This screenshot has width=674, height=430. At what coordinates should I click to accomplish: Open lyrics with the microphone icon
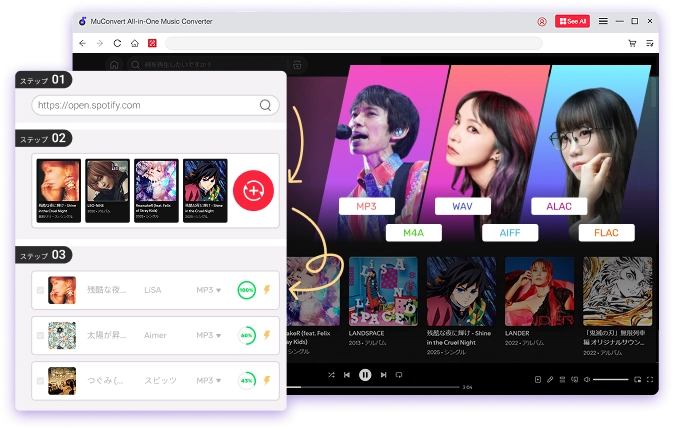click(x=550, y=380)
